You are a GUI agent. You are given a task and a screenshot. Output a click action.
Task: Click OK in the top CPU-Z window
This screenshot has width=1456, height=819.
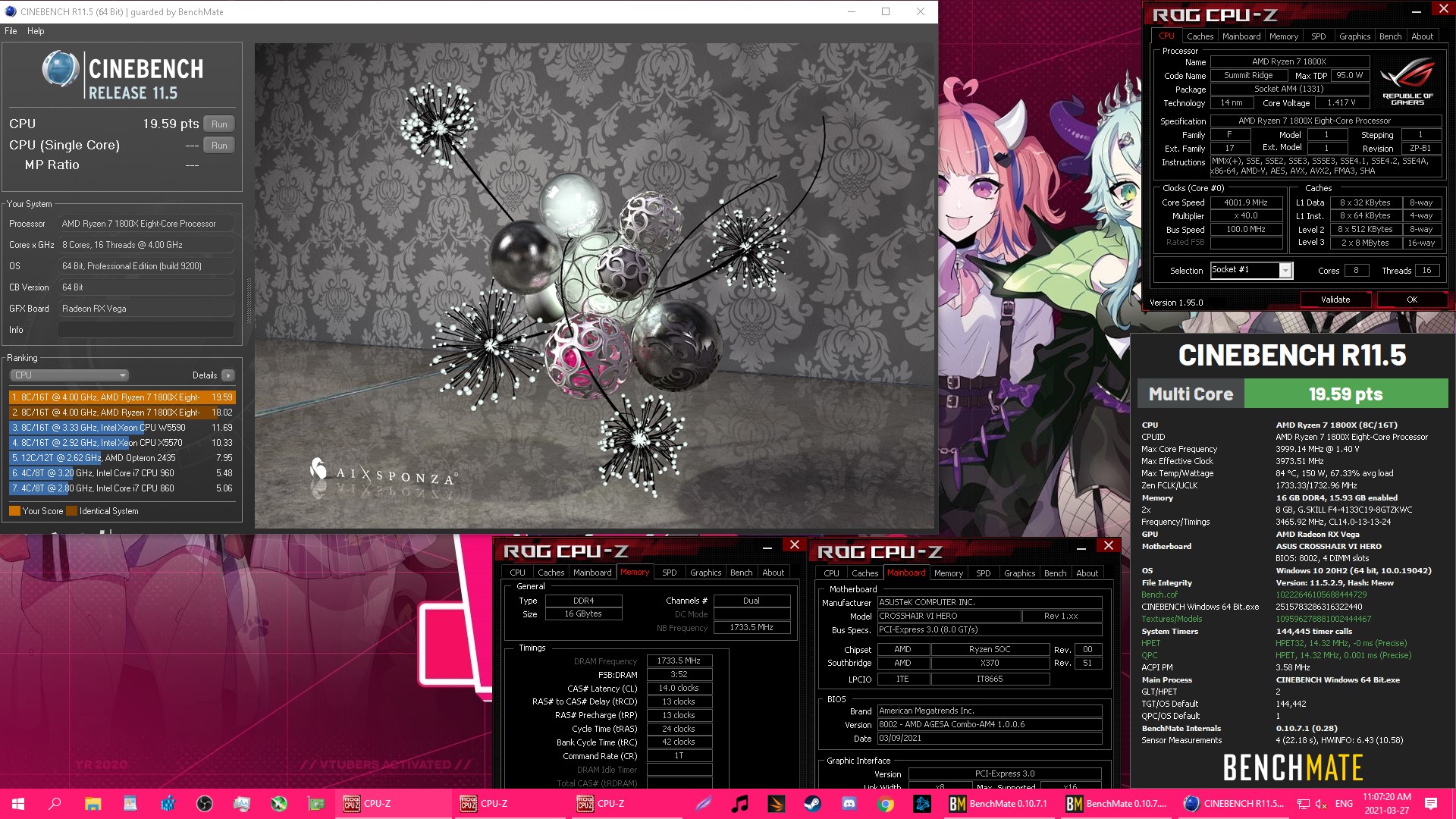click(1411, 300)
